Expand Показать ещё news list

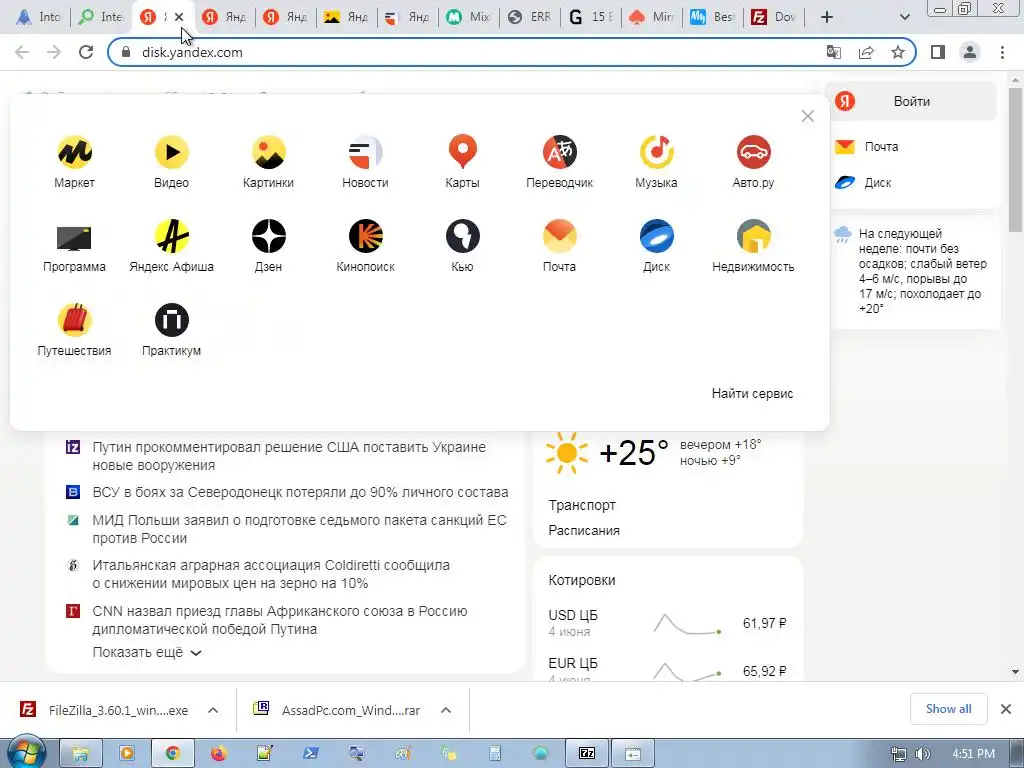tap(147, 652)
